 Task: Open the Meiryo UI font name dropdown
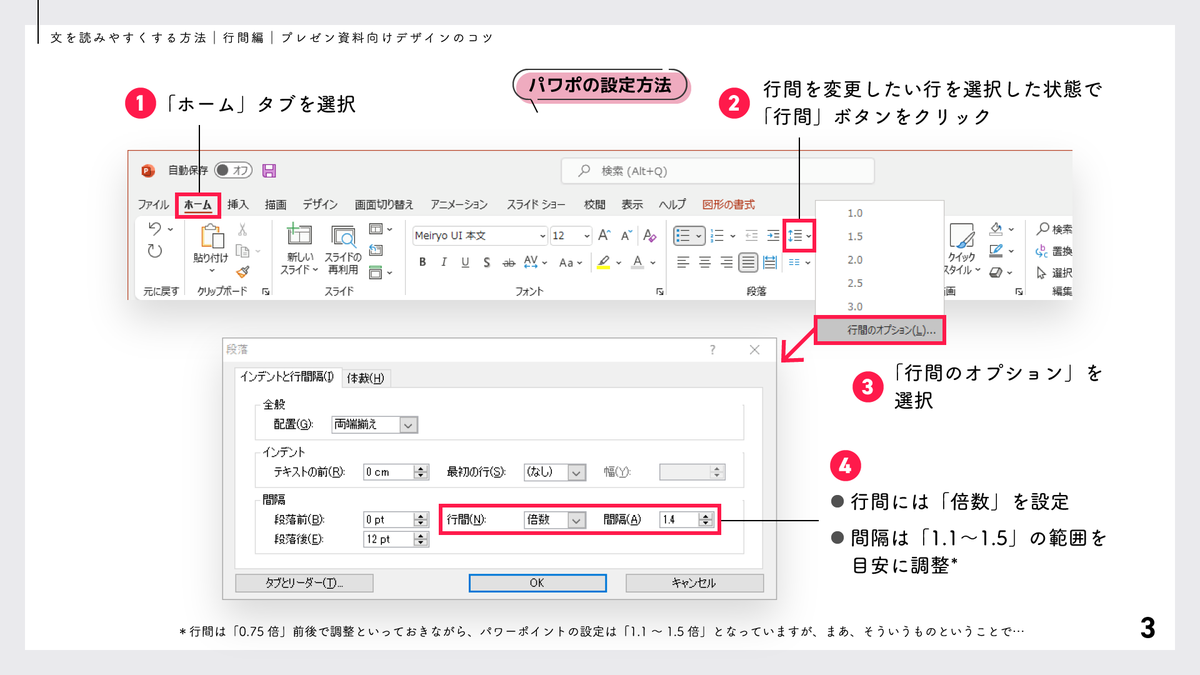pyautogui.click(x=542, y=236)
